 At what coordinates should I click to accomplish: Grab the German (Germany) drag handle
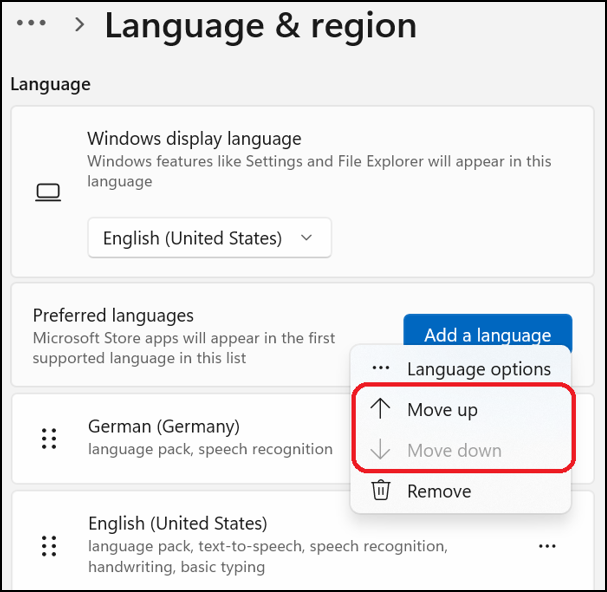coord(48,438)
